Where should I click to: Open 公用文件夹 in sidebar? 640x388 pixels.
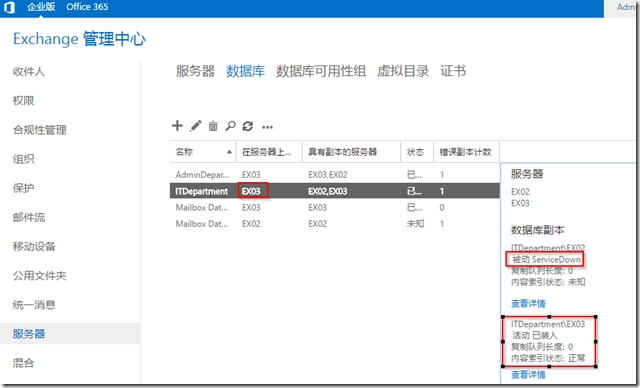click(40, 276)
